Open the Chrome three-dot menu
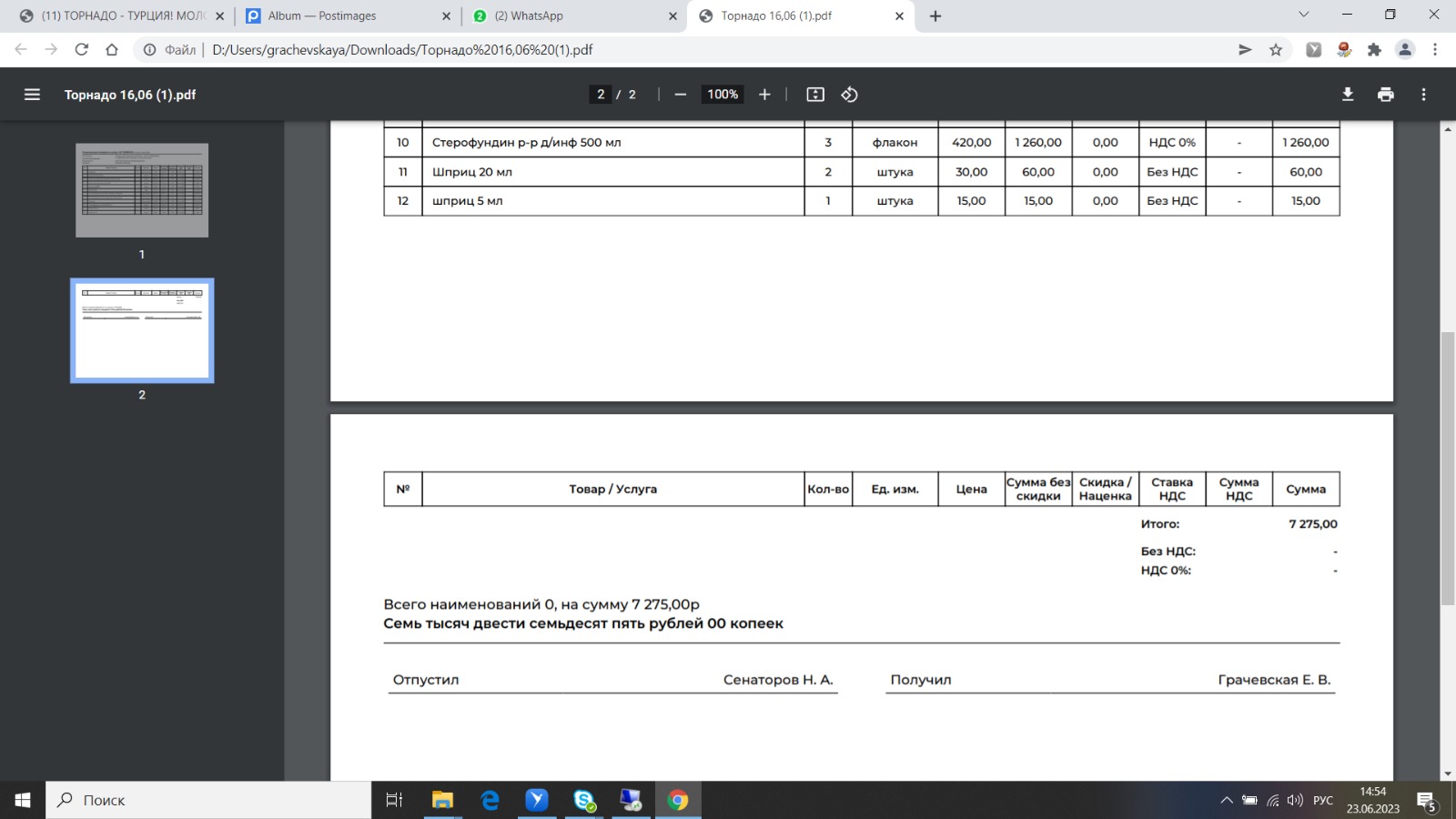This screenshot has height=819, width=1456. pyautogui.click(x=1435, y=50)
